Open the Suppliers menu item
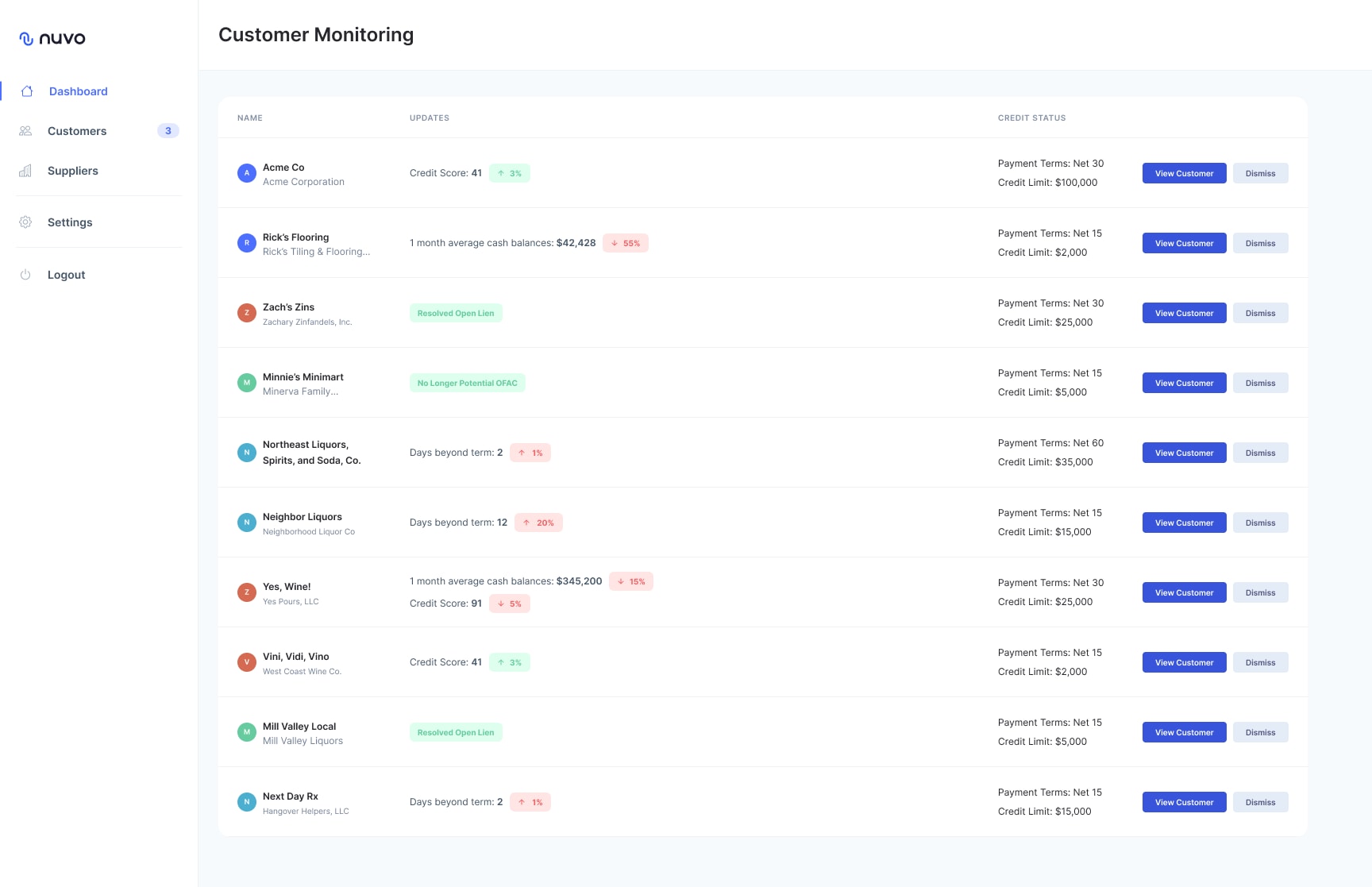This screenshot has width=1372, height=887. pyautogui.click(x=73, y=171)
